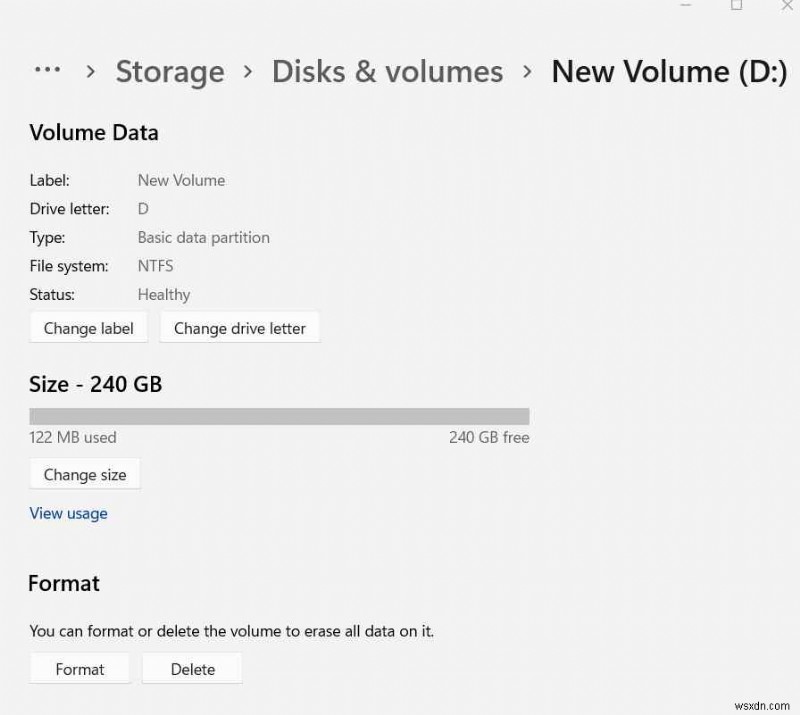Delete the New Volume partition
This screenshot has height=715, width=800.
(x=192, y=669)
